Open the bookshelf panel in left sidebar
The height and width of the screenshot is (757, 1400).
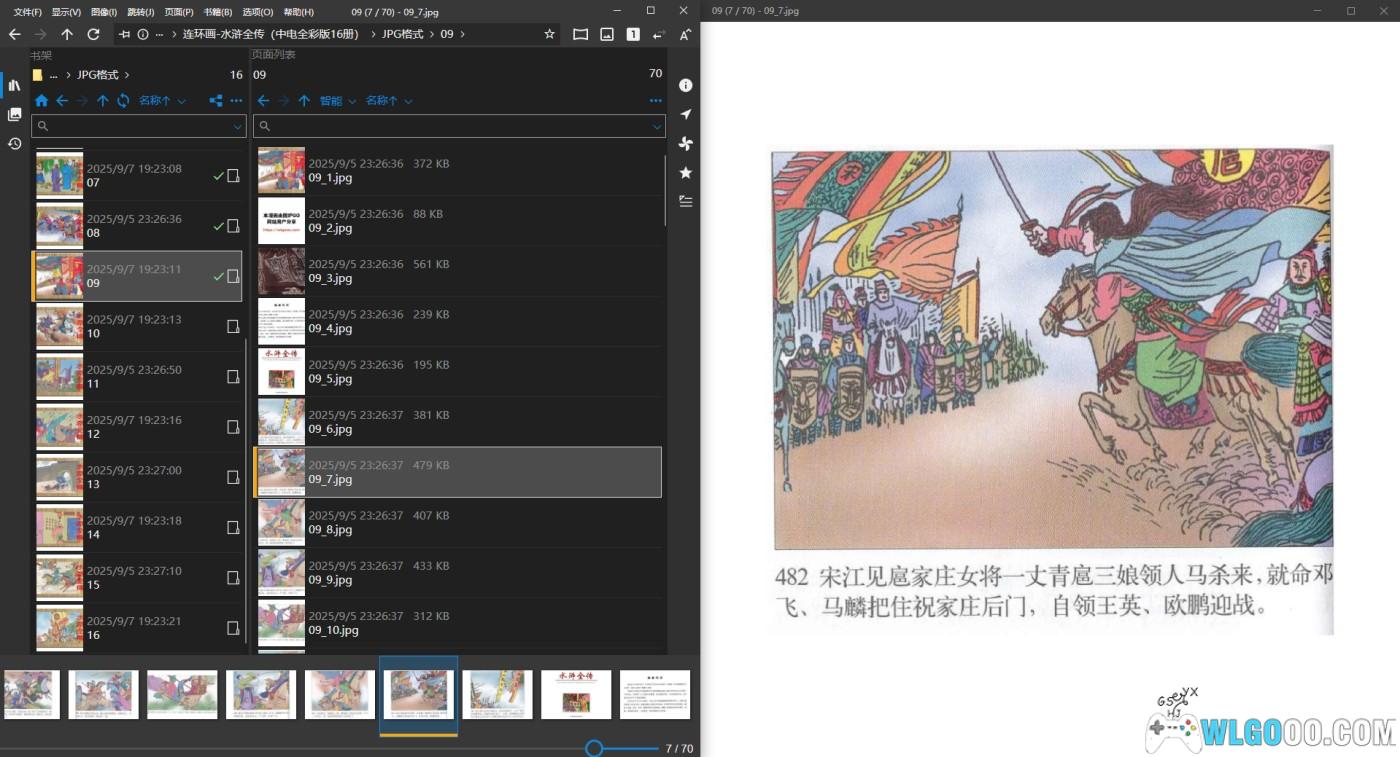tap(14, 86)
